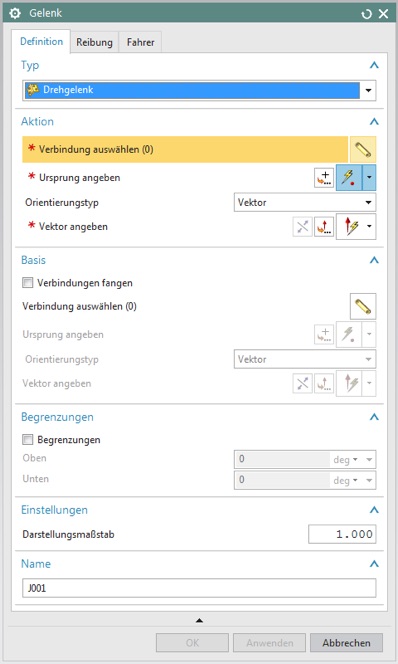This screenshot has width=398, height=664.
Task: Expand the point type arrow beside Ursprung angeben
Action: pos(369,177)
